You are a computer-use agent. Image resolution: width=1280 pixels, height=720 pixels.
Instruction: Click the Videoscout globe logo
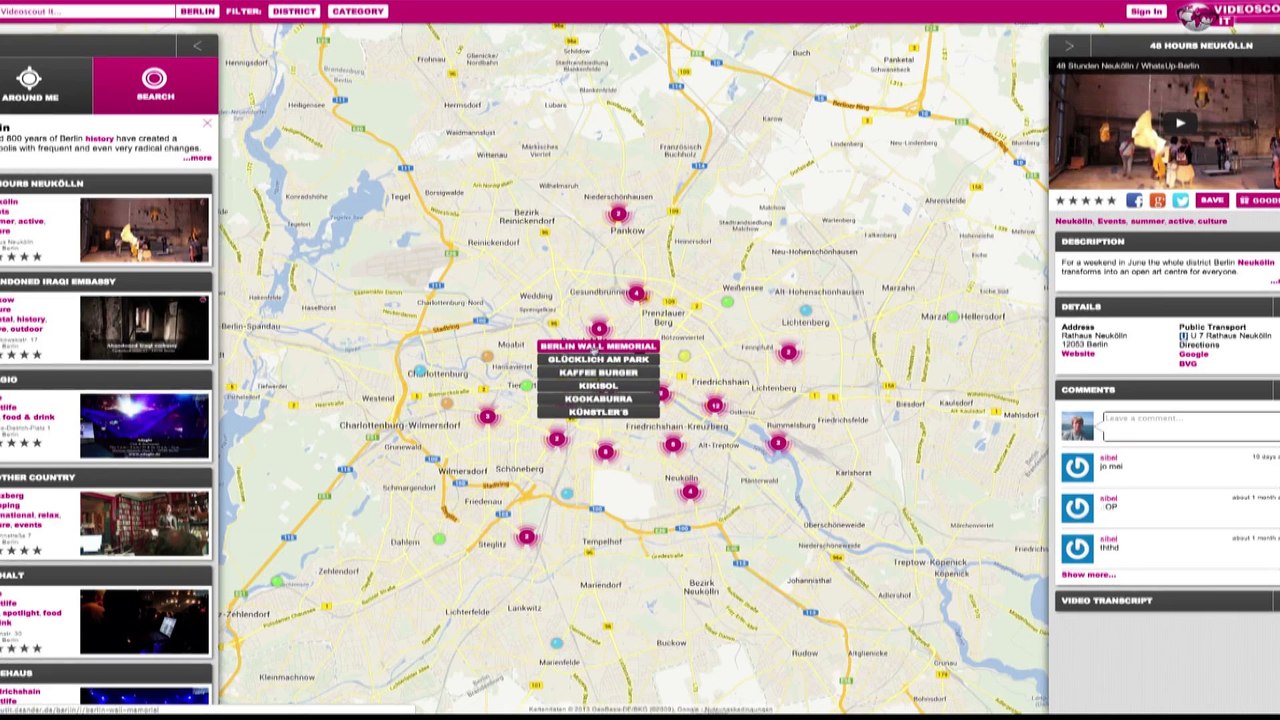click(x=1194, y=15)
